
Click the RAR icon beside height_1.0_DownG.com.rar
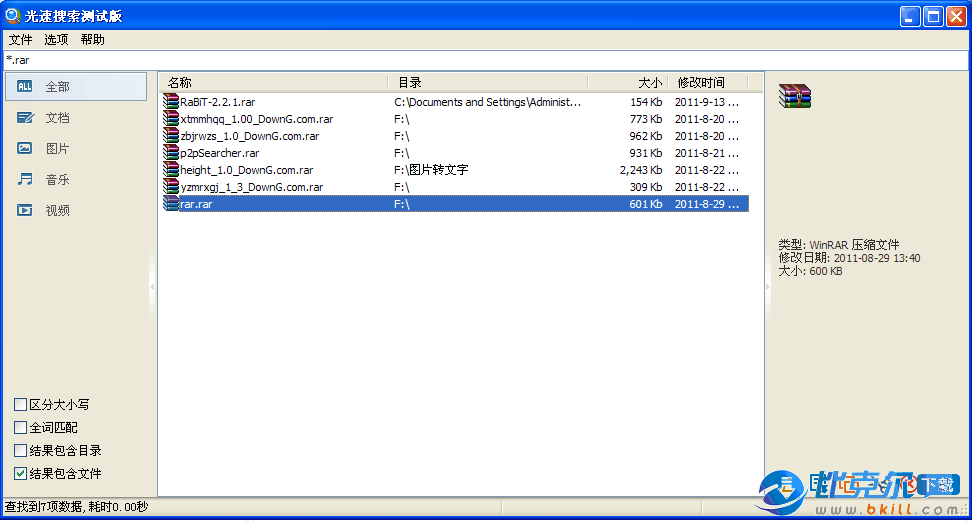(x=171, y=169)
